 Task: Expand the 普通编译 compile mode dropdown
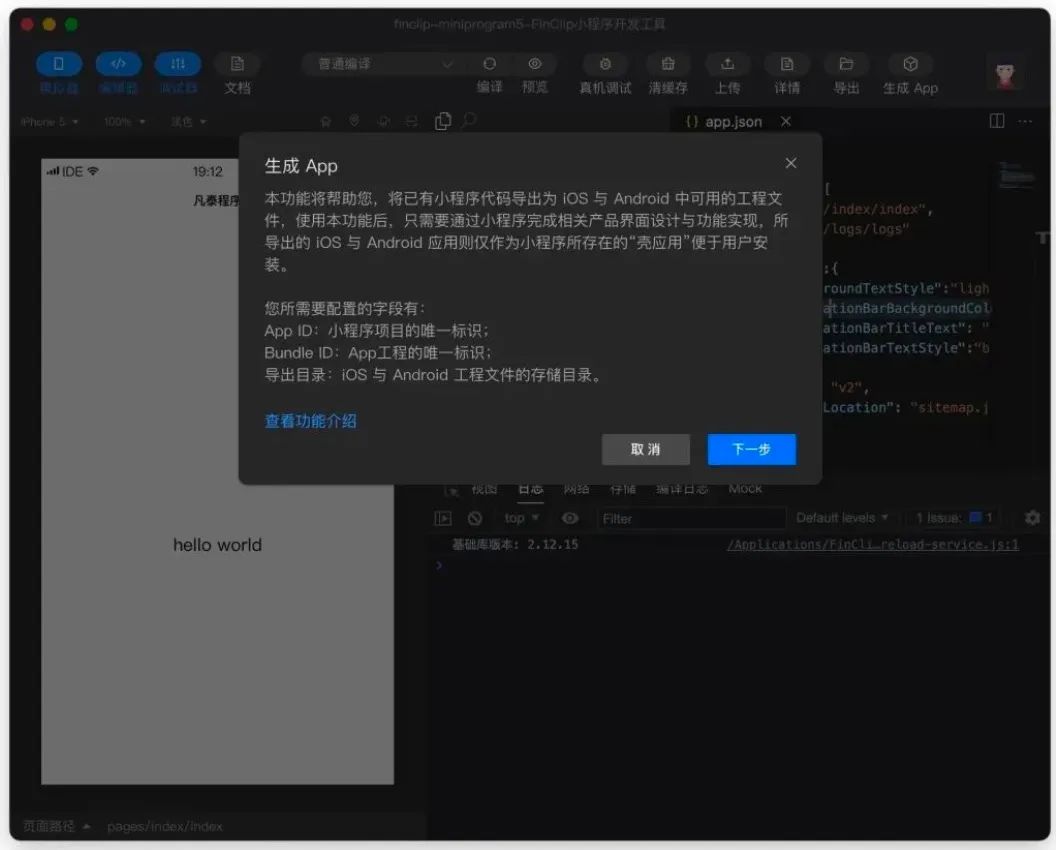(x=386, y=64)
